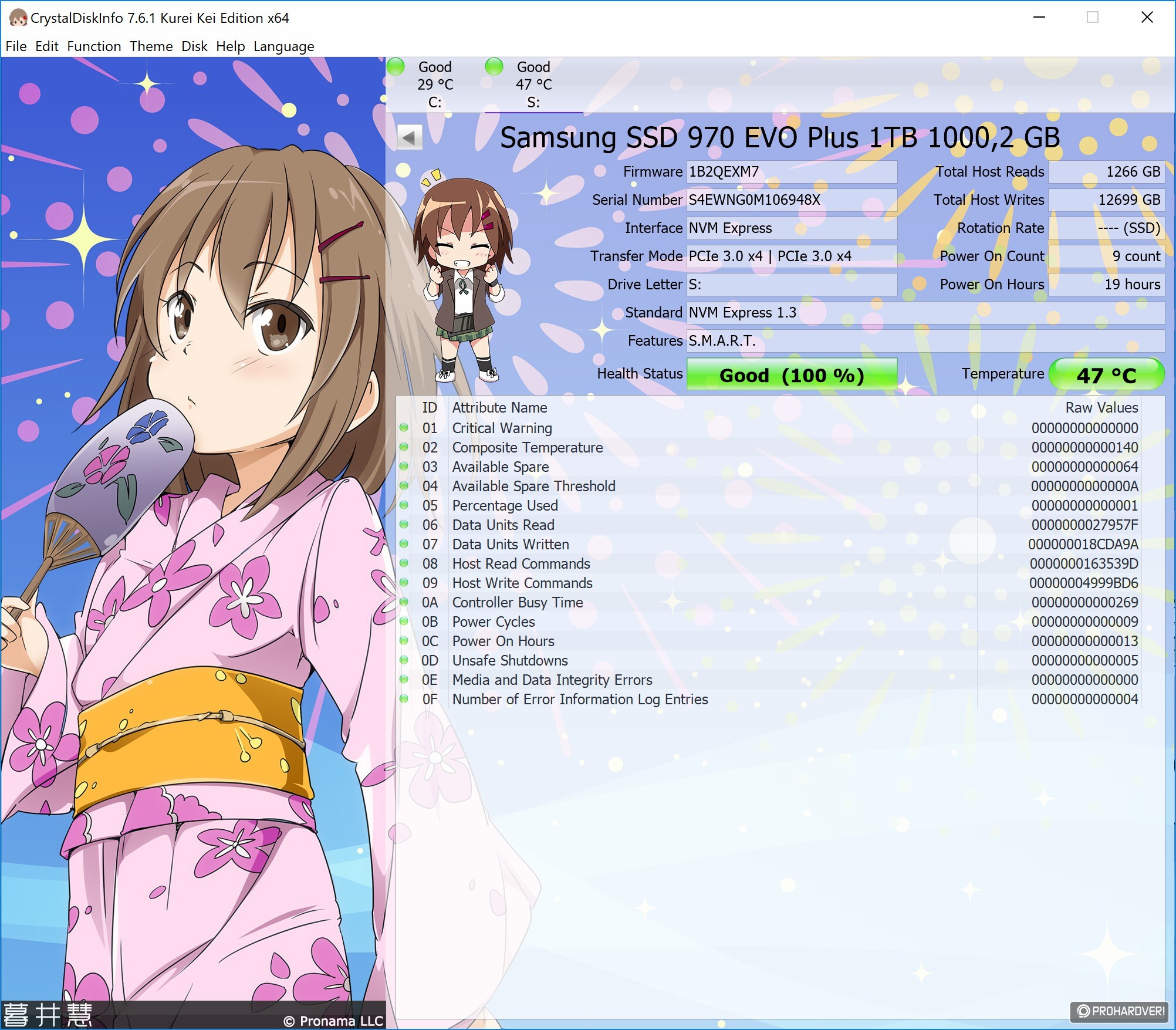Select the Host Write Commands attribute name
Screen dimensions: 1176x1030
pyautogui.click(x=522, y=583)
